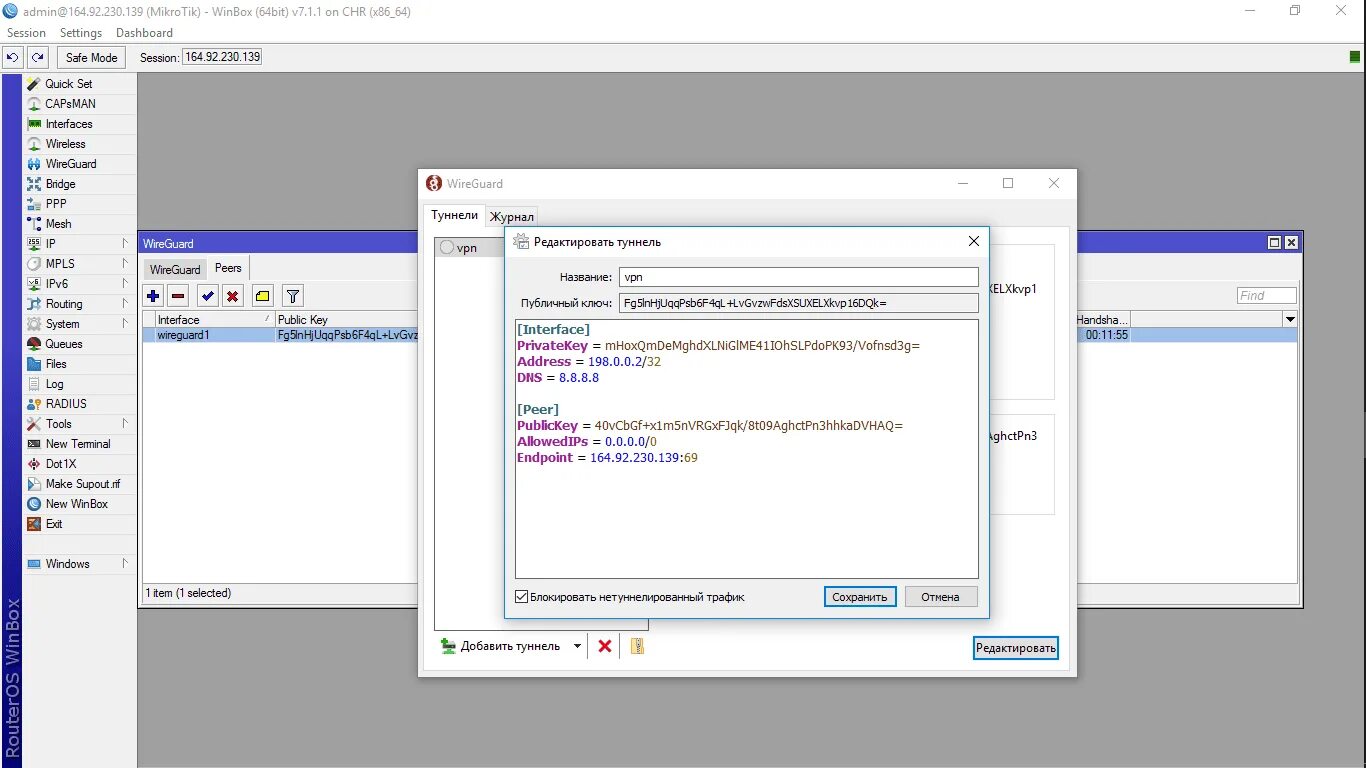Click the Redo arrow in toolbar
This screenshot has width=1366, height=768.
37,58
